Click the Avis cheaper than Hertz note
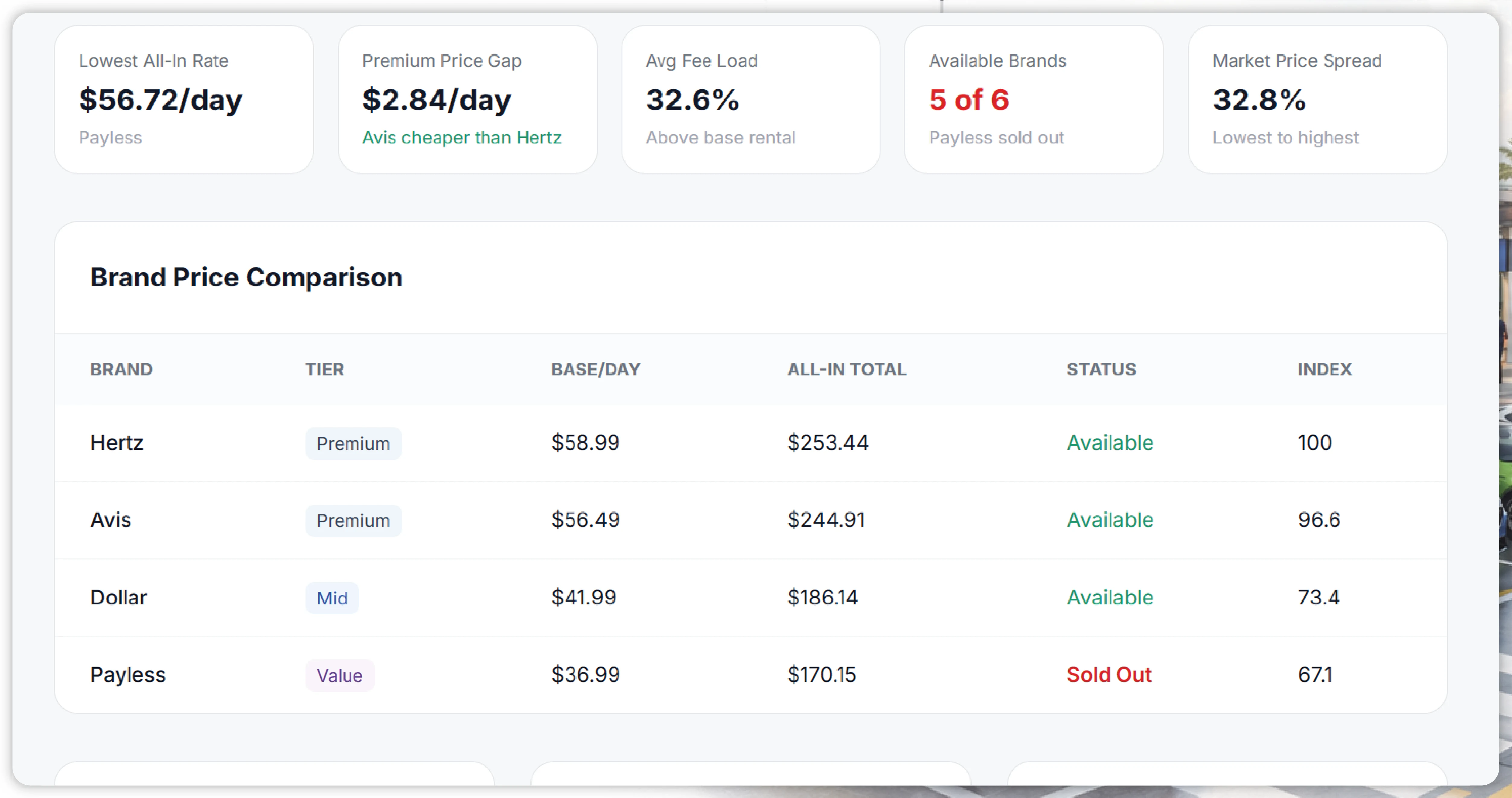 point(461,137)
